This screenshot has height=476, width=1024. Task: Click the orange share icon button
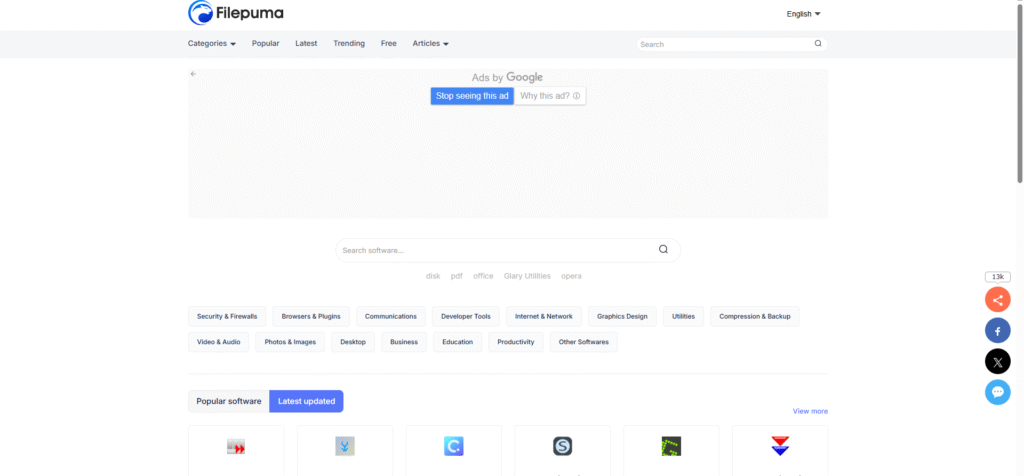pos(997,299)
